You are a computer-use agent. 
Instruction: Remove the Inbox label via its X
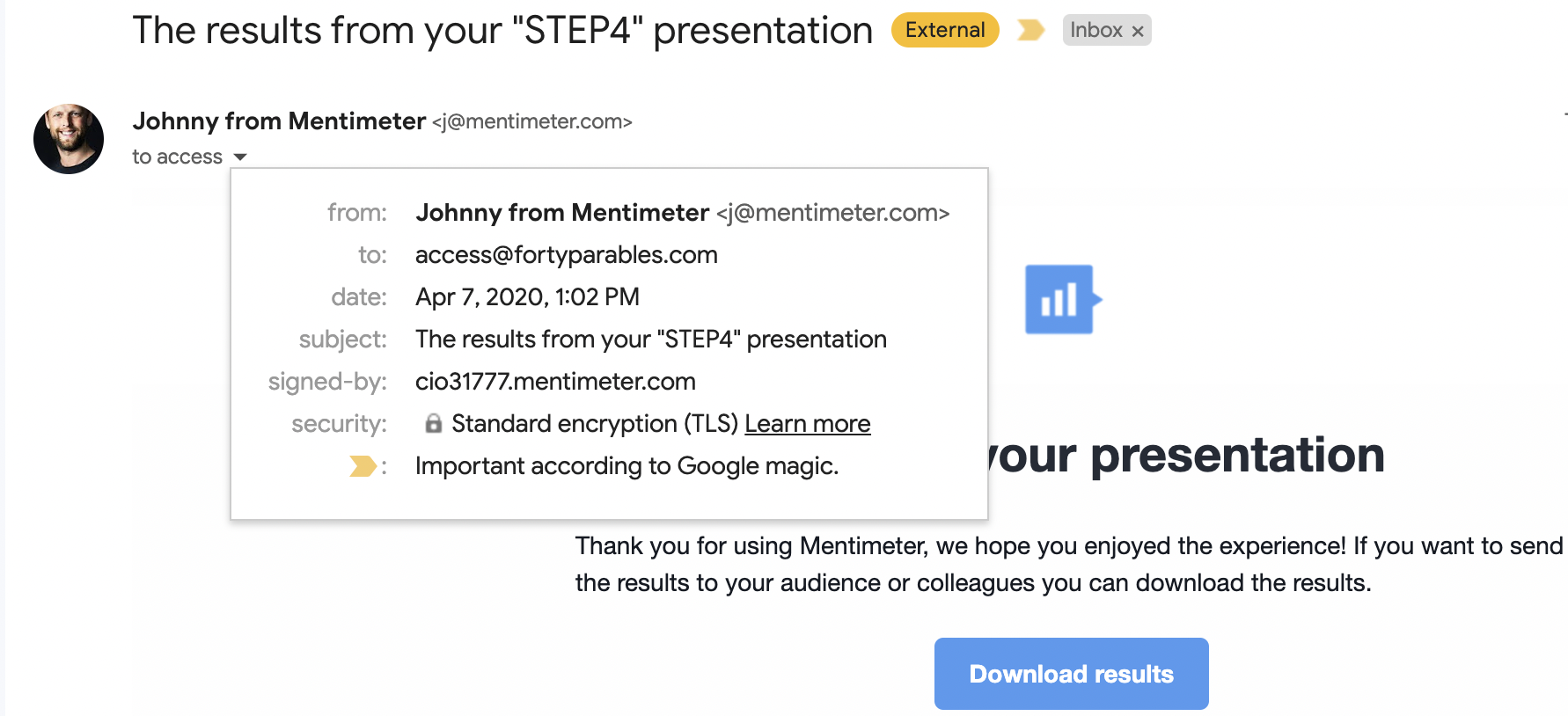coord(1137,32)
